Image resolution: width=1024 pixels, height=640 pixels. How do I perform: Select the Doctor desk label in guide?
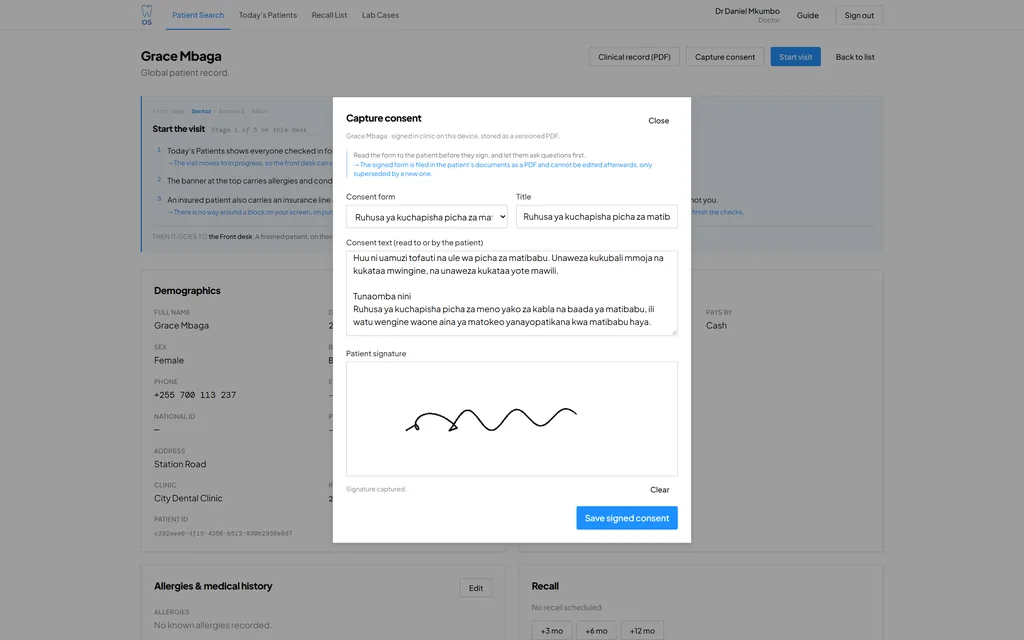click(x=201, y=111)
